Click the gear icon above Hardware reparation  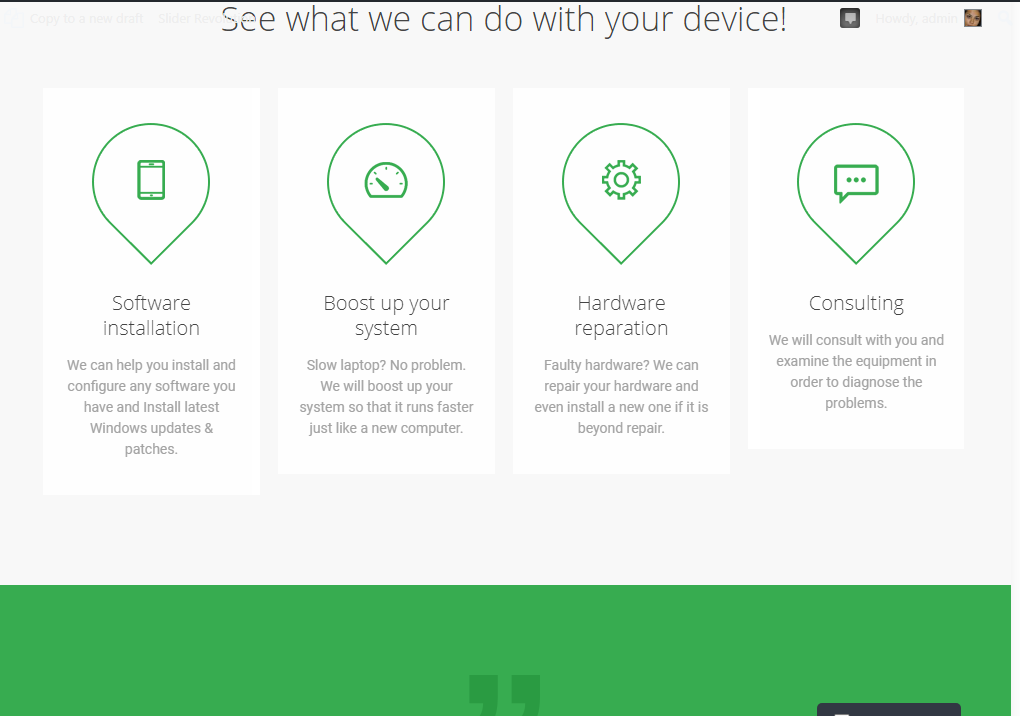click(x=621, y=179)
